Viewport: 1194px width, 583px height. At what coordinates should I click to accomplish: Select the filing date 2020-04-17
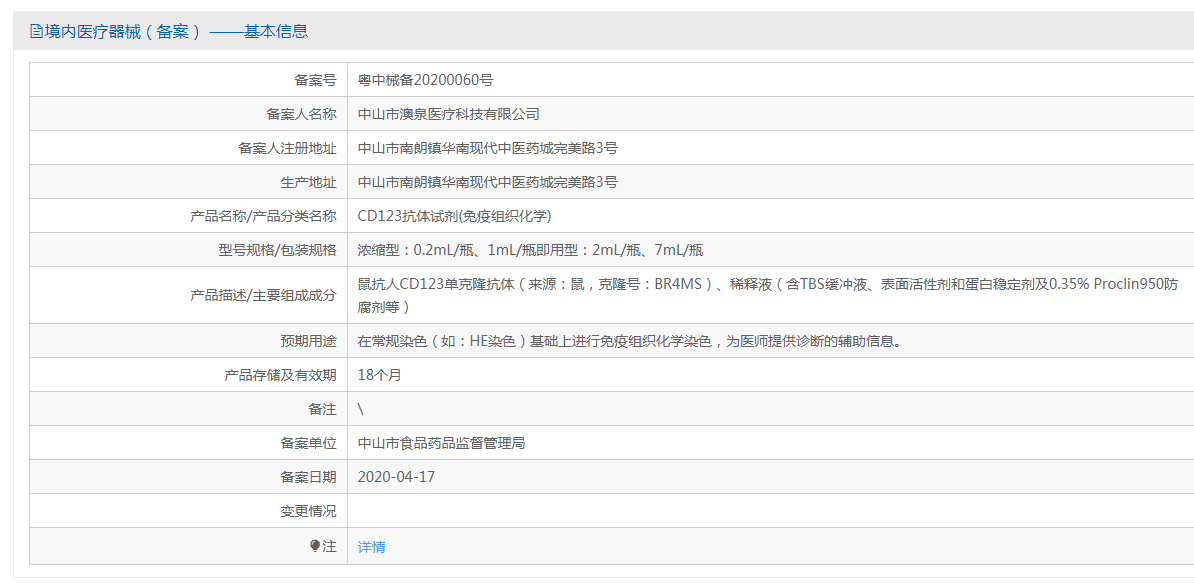click(x=396, y=477)
